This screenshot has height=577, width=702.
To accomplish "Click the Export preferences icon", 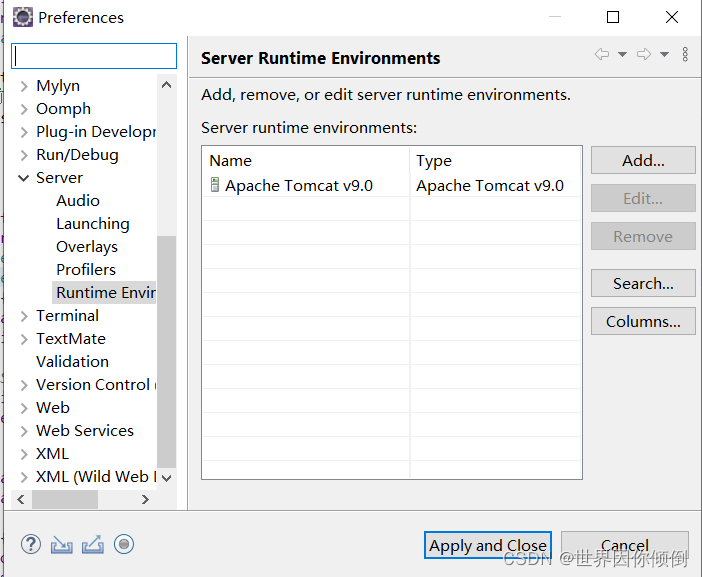I will click(93, 544).
